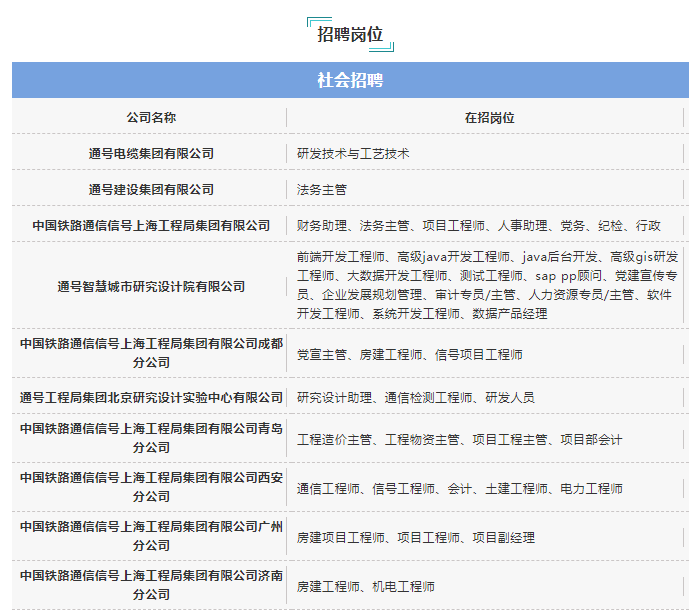
Task: Select the 青岛分公司 company name cell
Action: [x=151, y=438]
